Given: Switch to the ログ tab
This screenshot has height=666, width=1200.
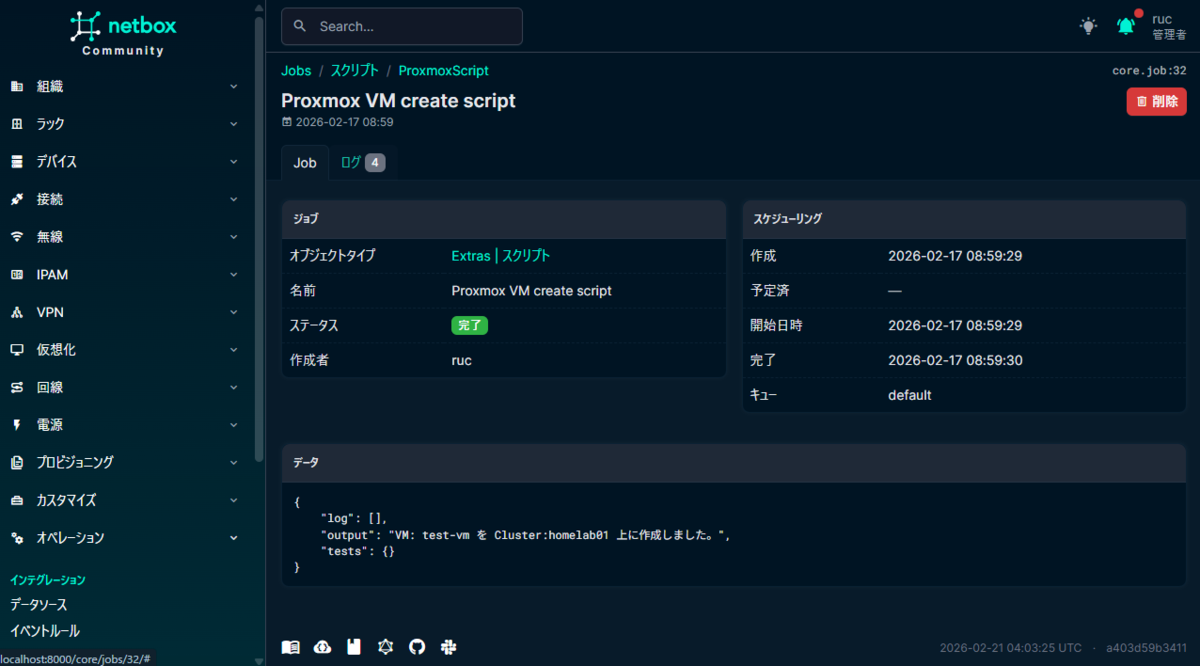Looking at the screenshot, I should coord(363,163).
